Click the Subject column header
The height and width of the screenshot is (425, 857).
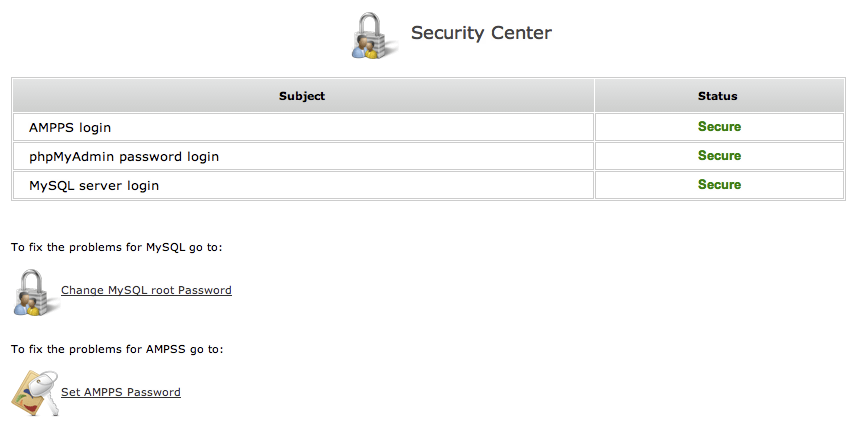pos(302,96)
